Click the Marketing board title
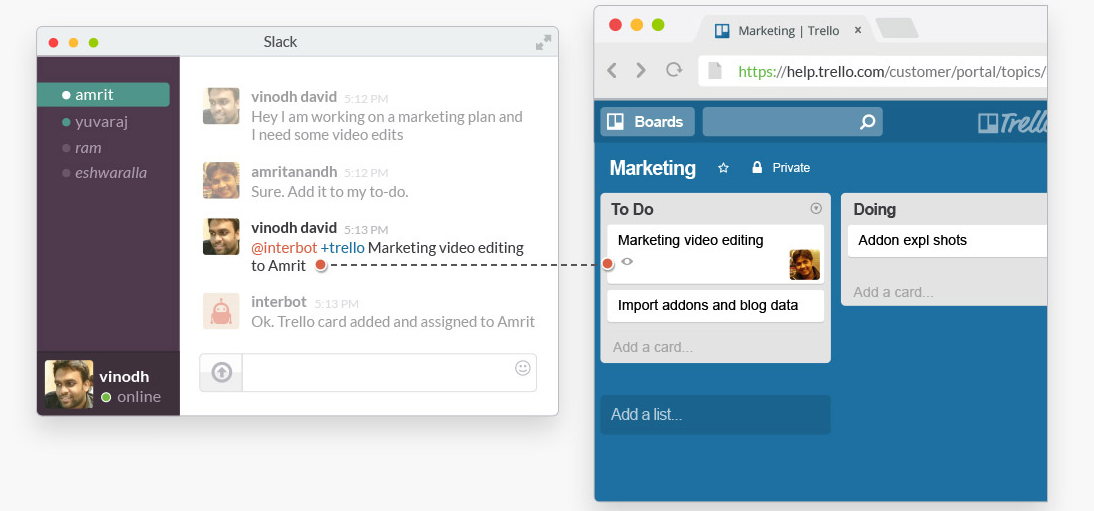 pyautogui.click(x=652, y=168)
